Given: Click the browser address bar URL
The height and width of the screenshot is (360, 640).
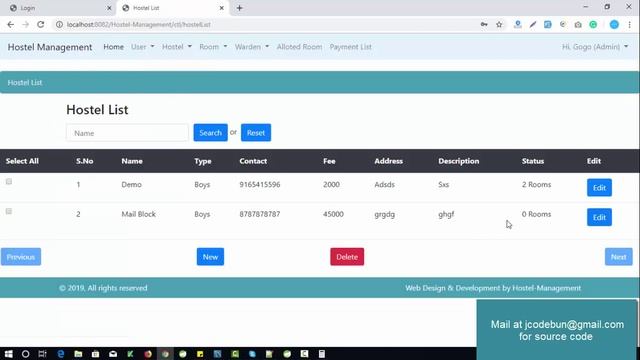Looking at the screenshot, I should pyautogui.click(x=139, y=24).
